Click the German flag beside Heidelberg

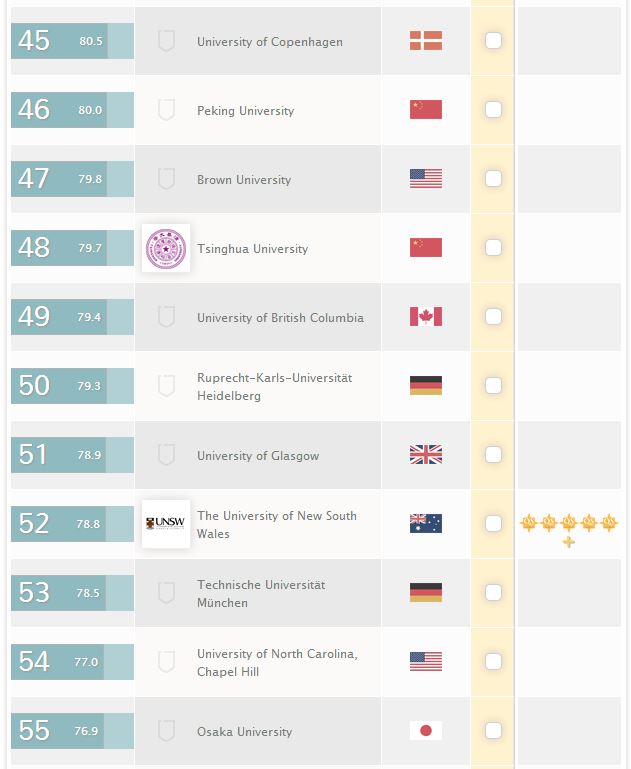click(x=425, y=386)
